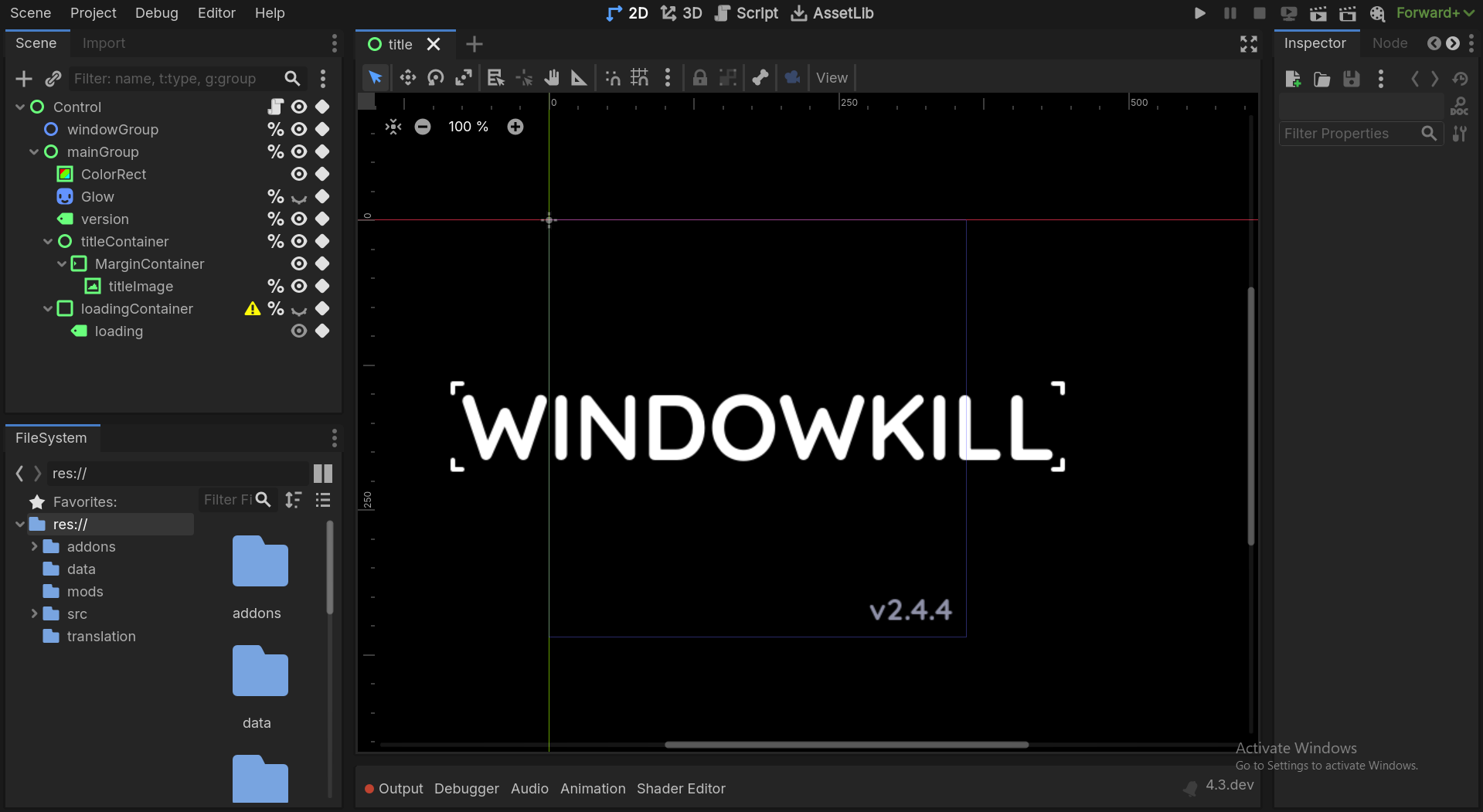This screenshot has width=1483, height=812.
Task: Open the Movie Maker mode icon
Action: (x=1377, y=13)
